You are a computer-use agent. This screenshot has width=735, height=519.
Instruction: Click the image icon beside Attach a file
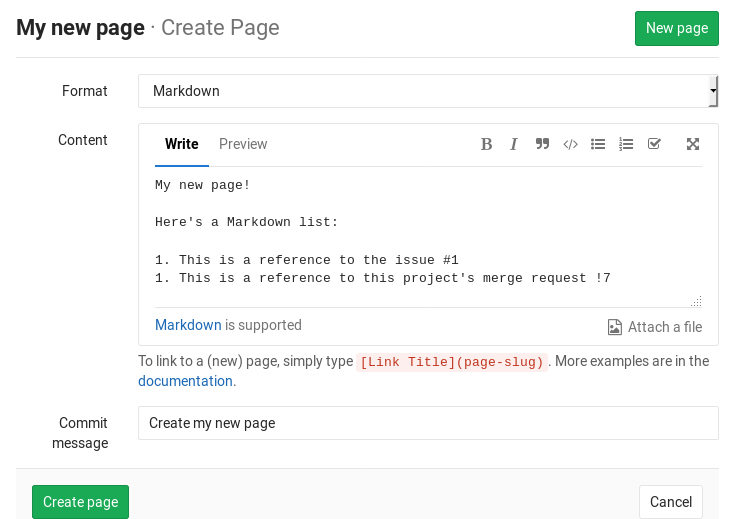pyautogui.click(x=615, y=327)
